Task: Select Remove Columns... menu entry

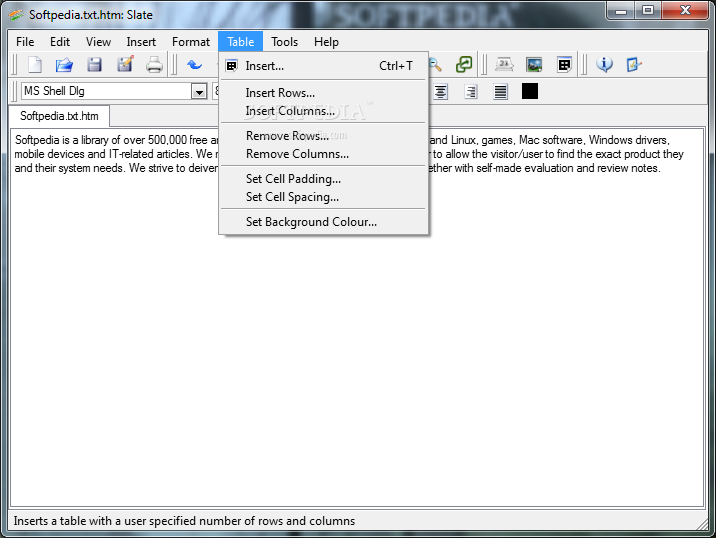Action: [323, 154]
